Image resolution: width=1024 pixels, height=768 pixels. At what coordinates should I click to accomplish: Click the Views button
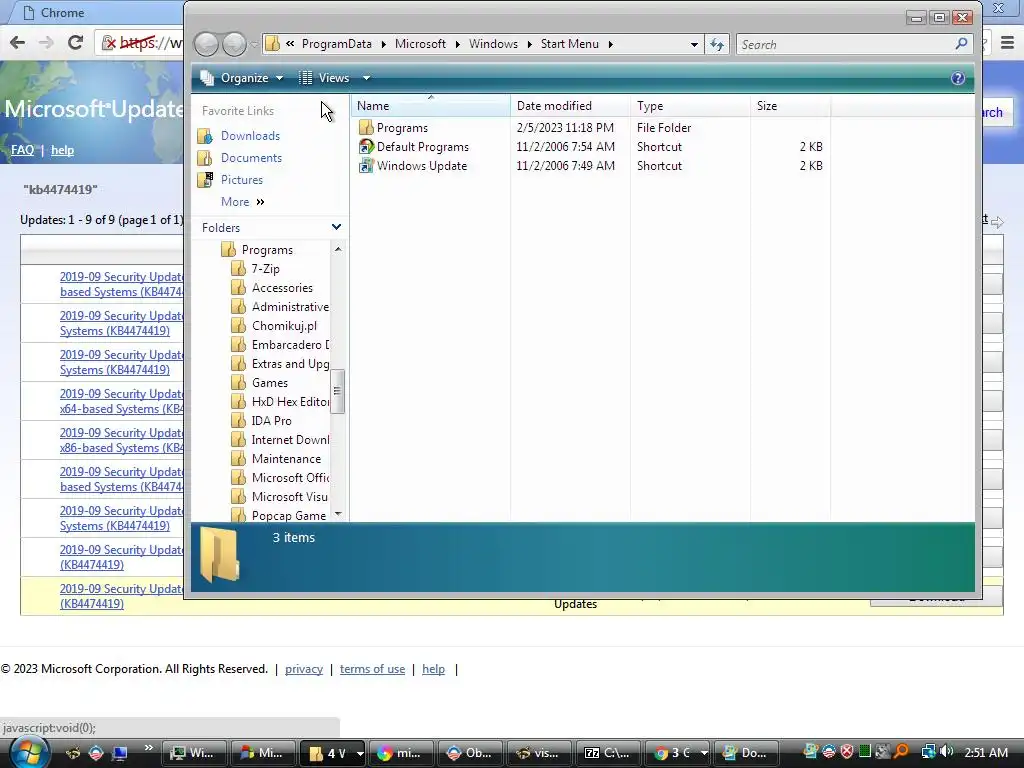(325, 78)
